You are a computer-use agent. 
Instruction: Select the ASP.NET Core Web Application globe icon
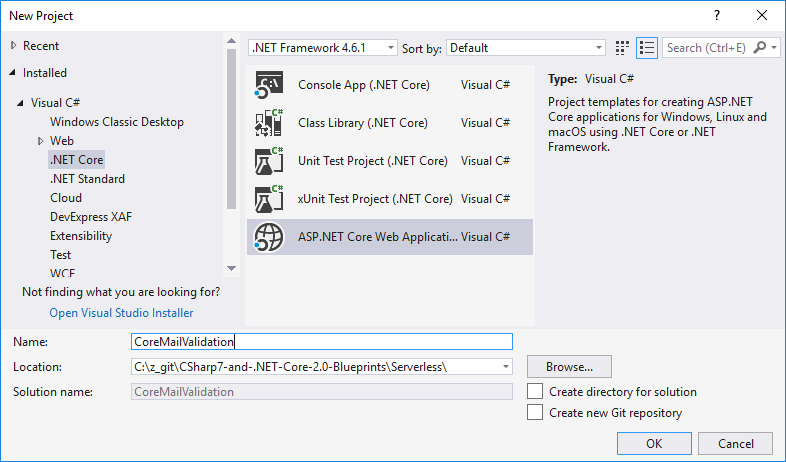(x=269, y=237)
